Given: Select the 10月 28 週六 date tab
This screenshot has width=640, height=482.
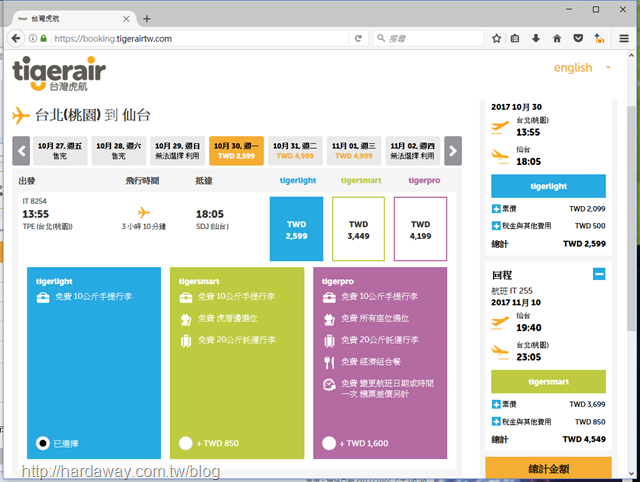Looking at the screenshot, I should 119,151.
